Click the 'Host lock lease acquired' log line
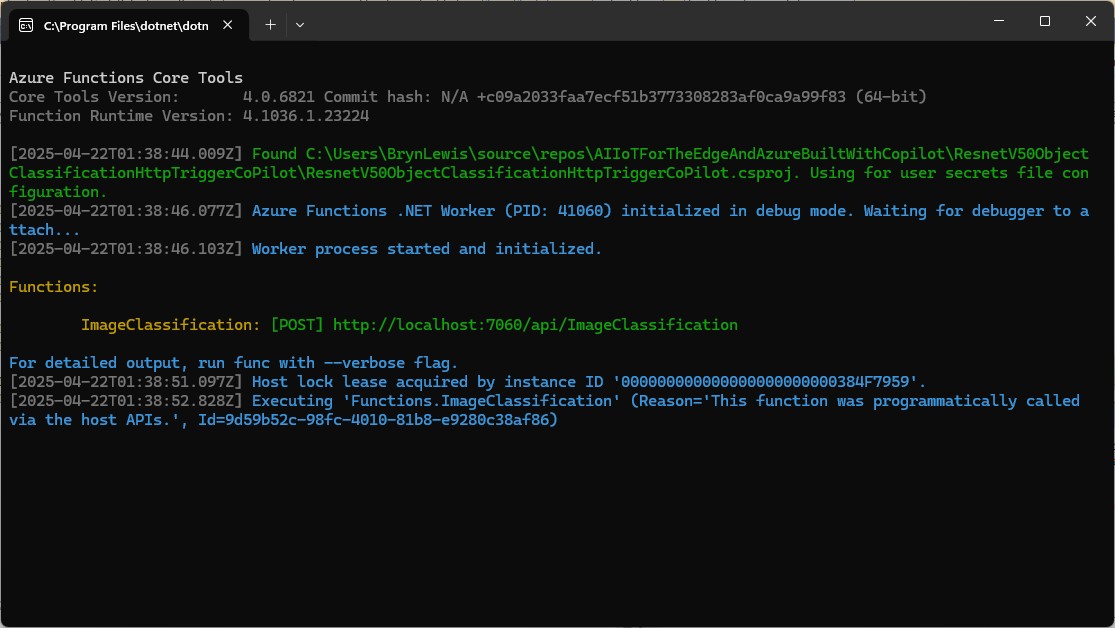The width and height of the screenshot is (1115, 628). click(x=589, y=382)
